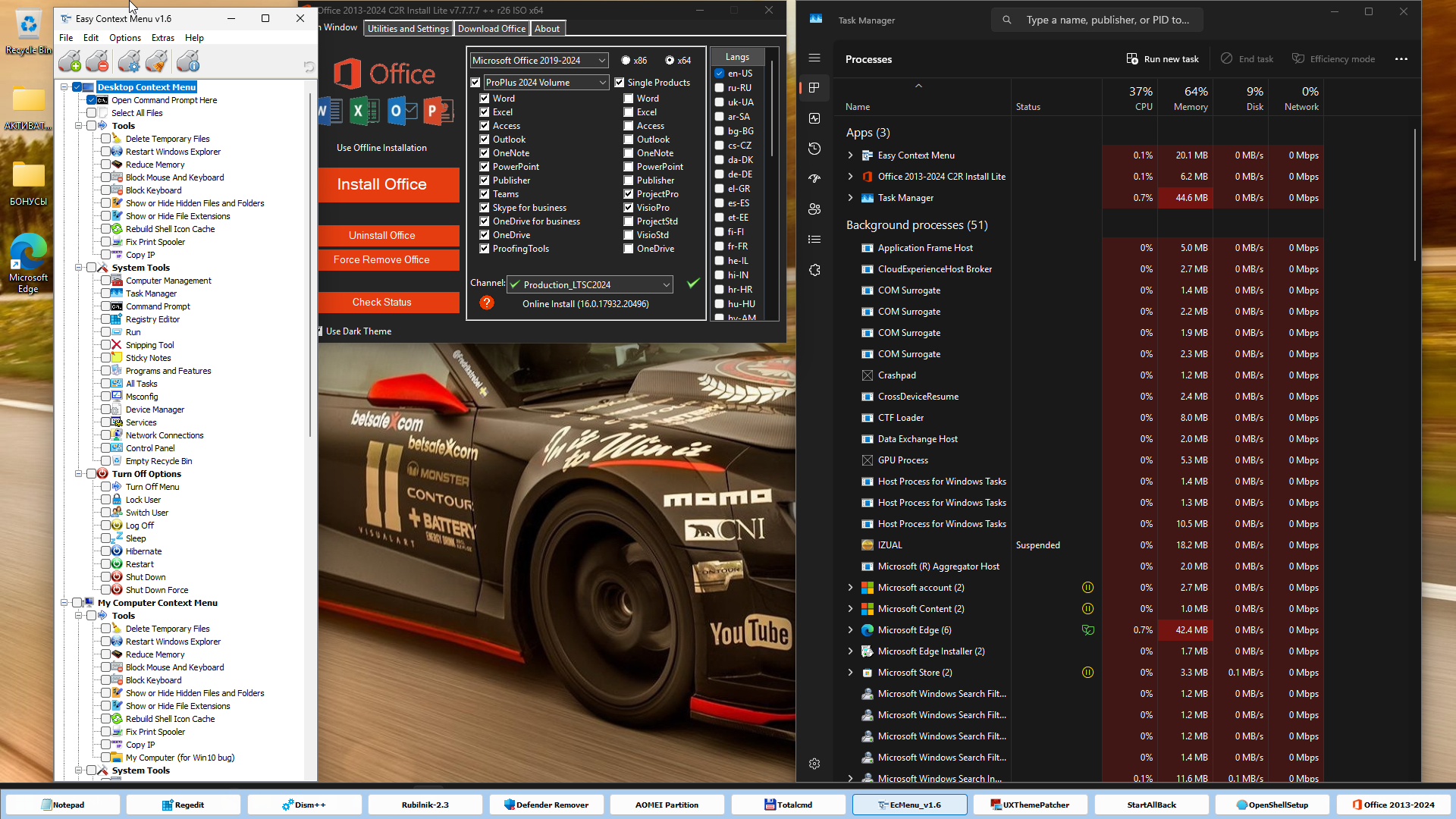Check the Open Command Prompt Here checkbox

coord(92,100)
